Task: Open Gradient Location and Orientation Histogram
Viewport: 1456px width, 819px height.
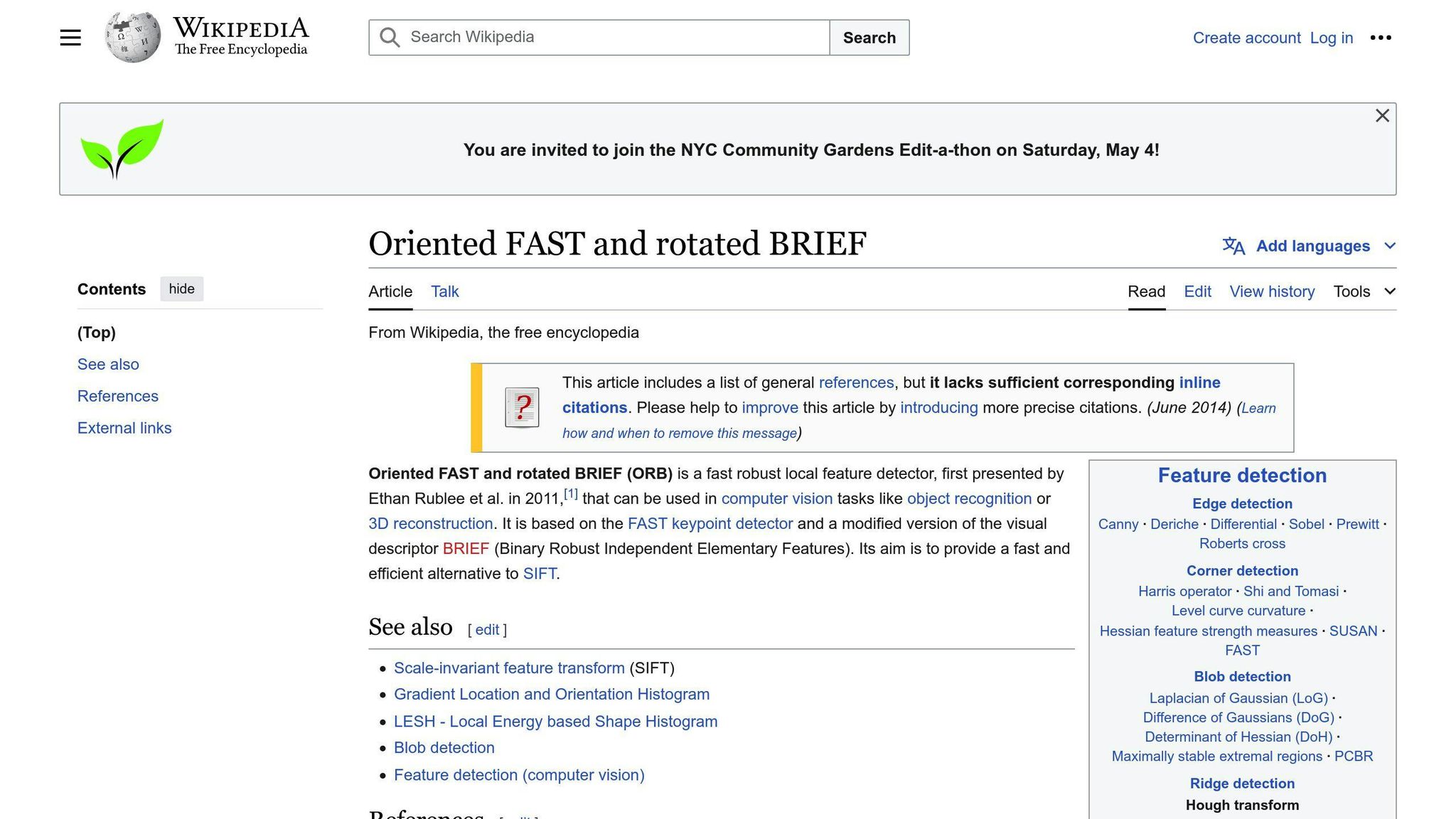Action: coord(552,695)
